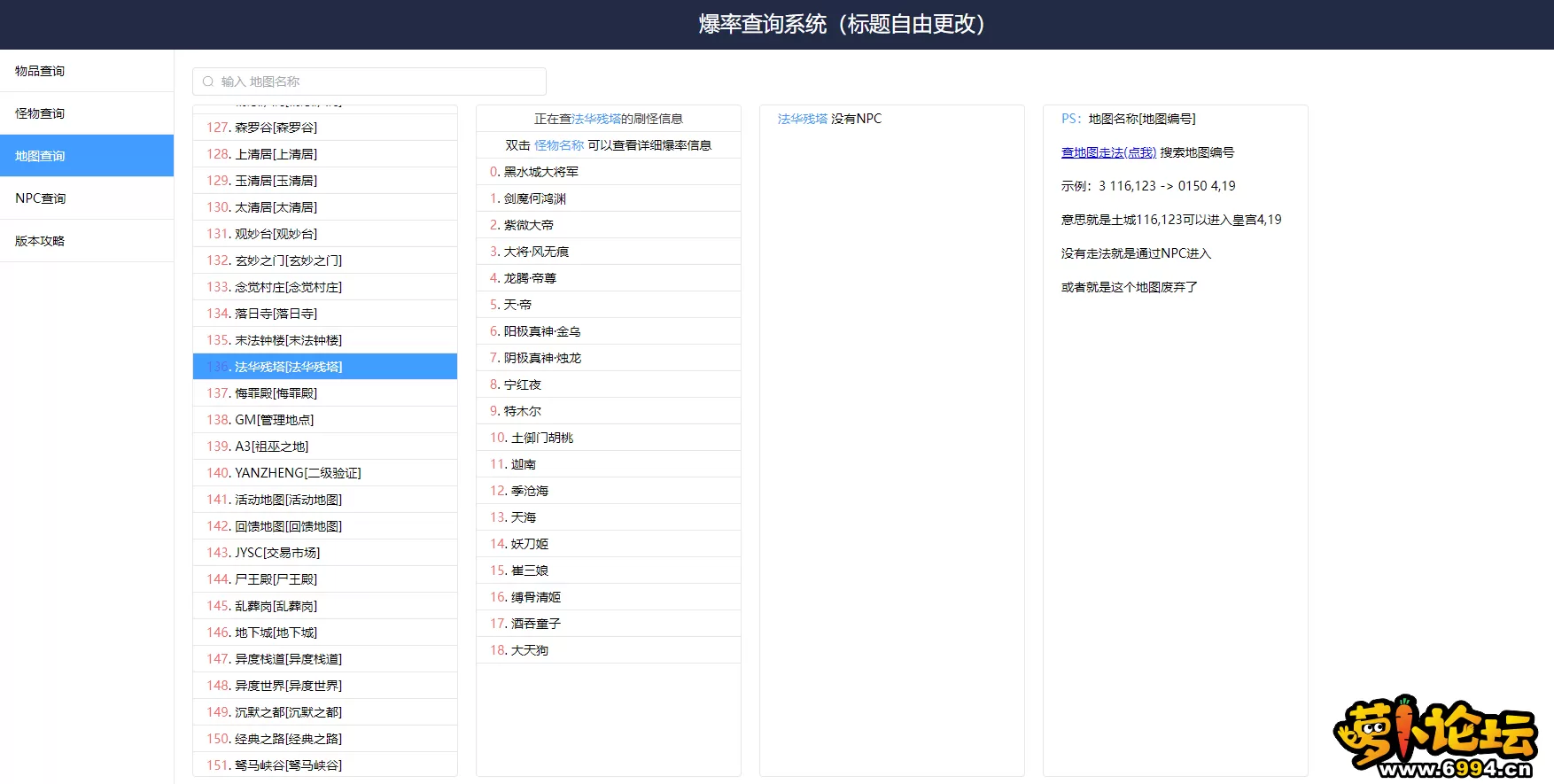Follow the 查地图走法(点我) link
The width and height of the screenshot is (1554, 784).
tap(1108, 152)
